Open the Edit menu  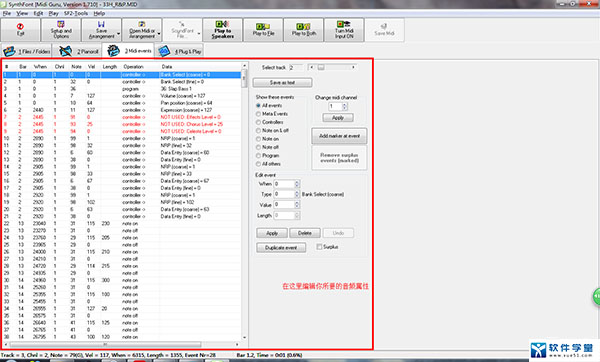[x=38, y=13]
